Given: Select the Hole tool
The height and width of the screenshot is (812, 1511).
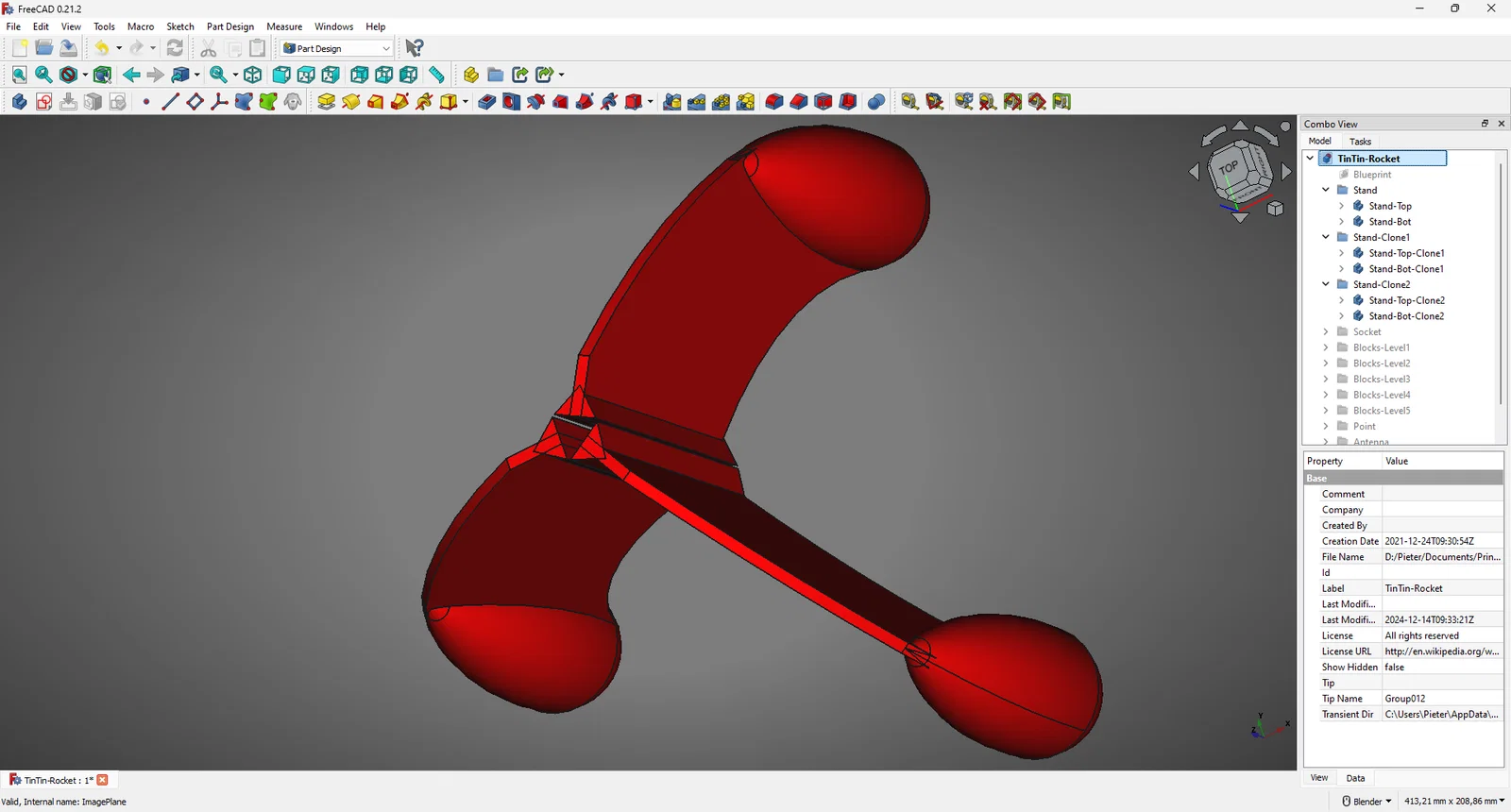Looking at the screenshot, I should (512, 102).
